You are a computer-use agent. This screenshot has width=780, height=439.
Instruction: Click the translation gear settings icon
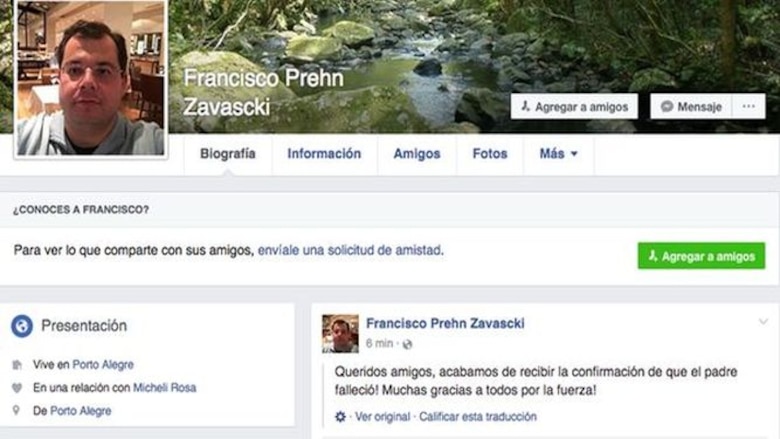pos(340,417)
